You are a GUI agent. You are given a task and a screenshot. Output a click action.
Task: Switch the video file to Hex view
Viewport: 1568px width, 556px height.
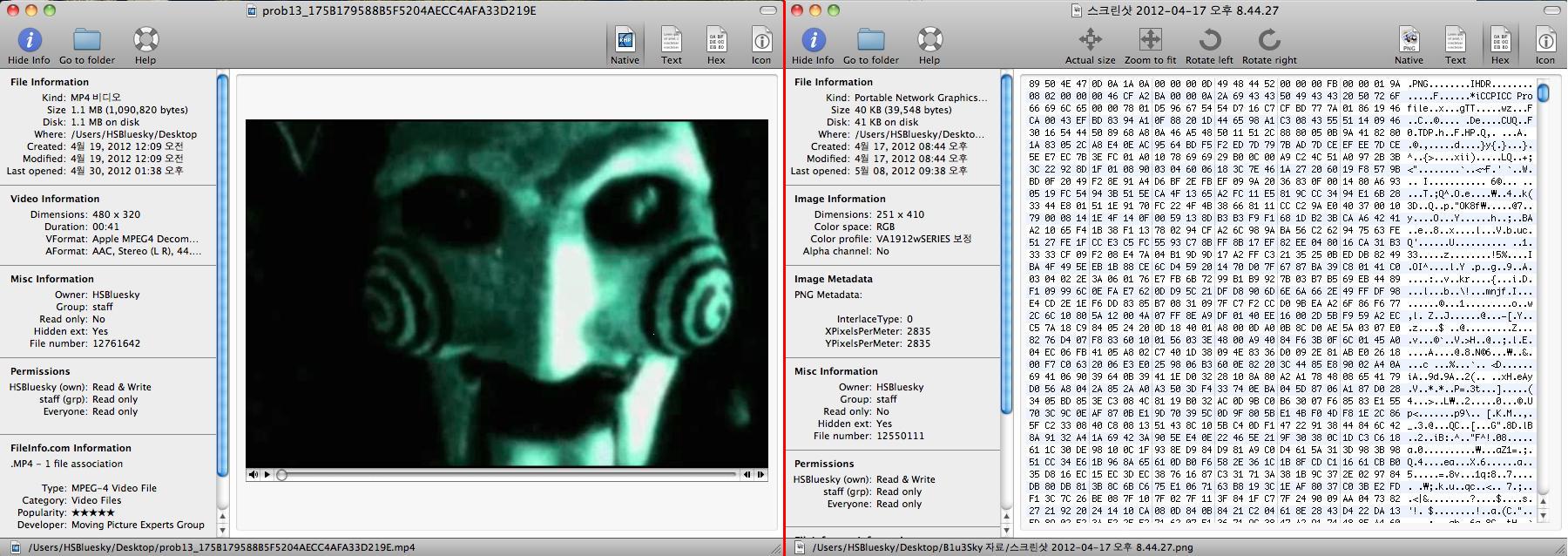(716, 45)
